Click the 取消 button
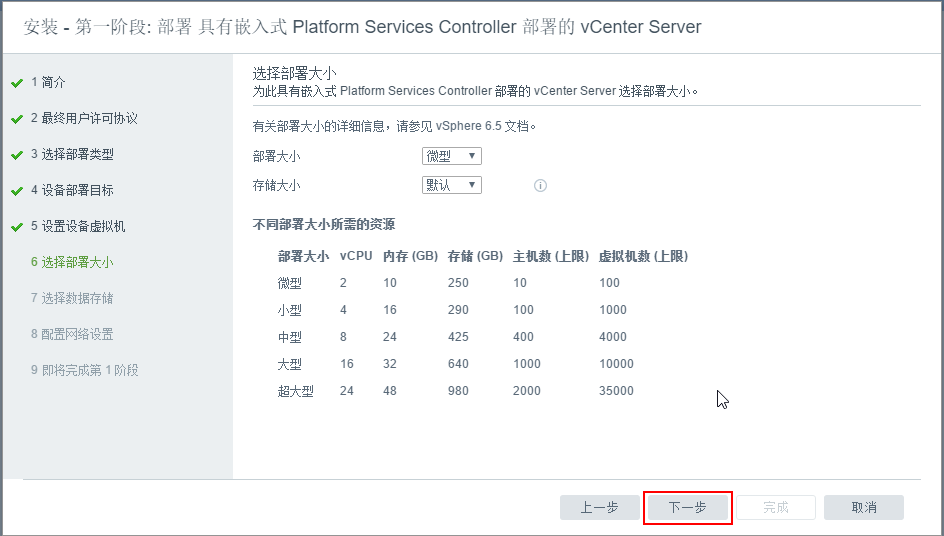The height and width of the screenshot is (536, 944). (864, 508)
